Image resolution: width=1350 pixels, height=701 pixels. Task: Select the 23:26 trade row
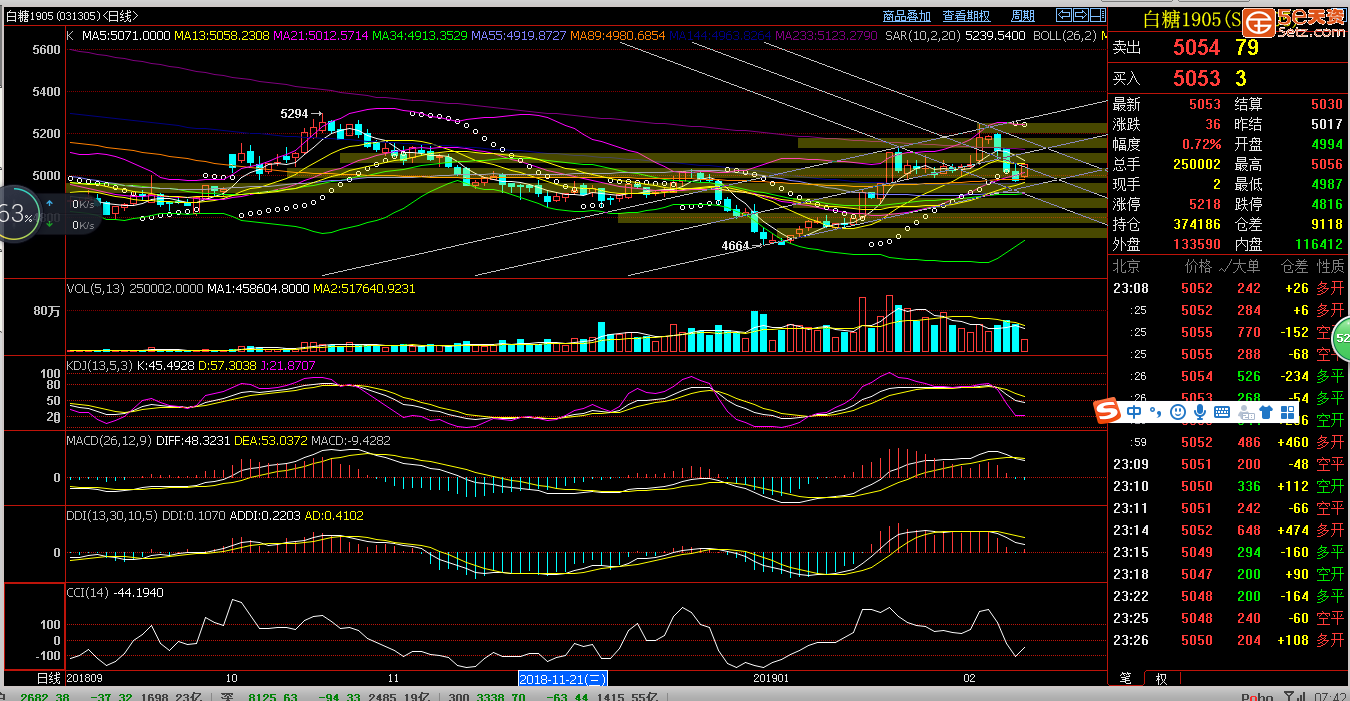[x=1229, y=640]
